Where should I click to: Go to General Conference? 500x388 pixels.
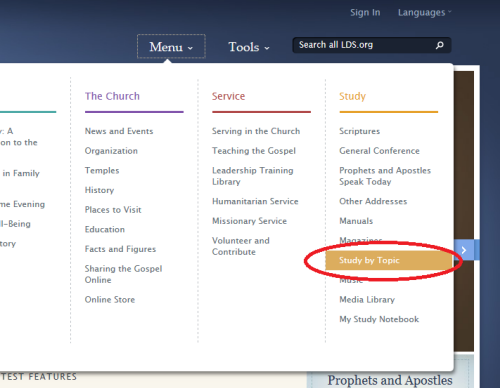379,151
